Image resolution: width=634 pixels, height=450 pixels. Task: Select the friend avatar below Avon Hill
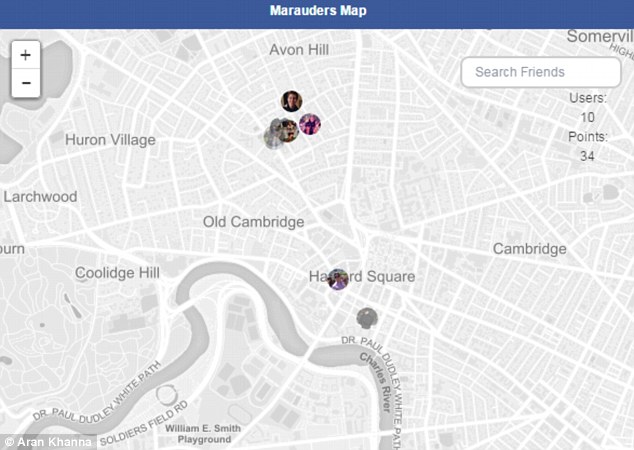pos(292,101)
